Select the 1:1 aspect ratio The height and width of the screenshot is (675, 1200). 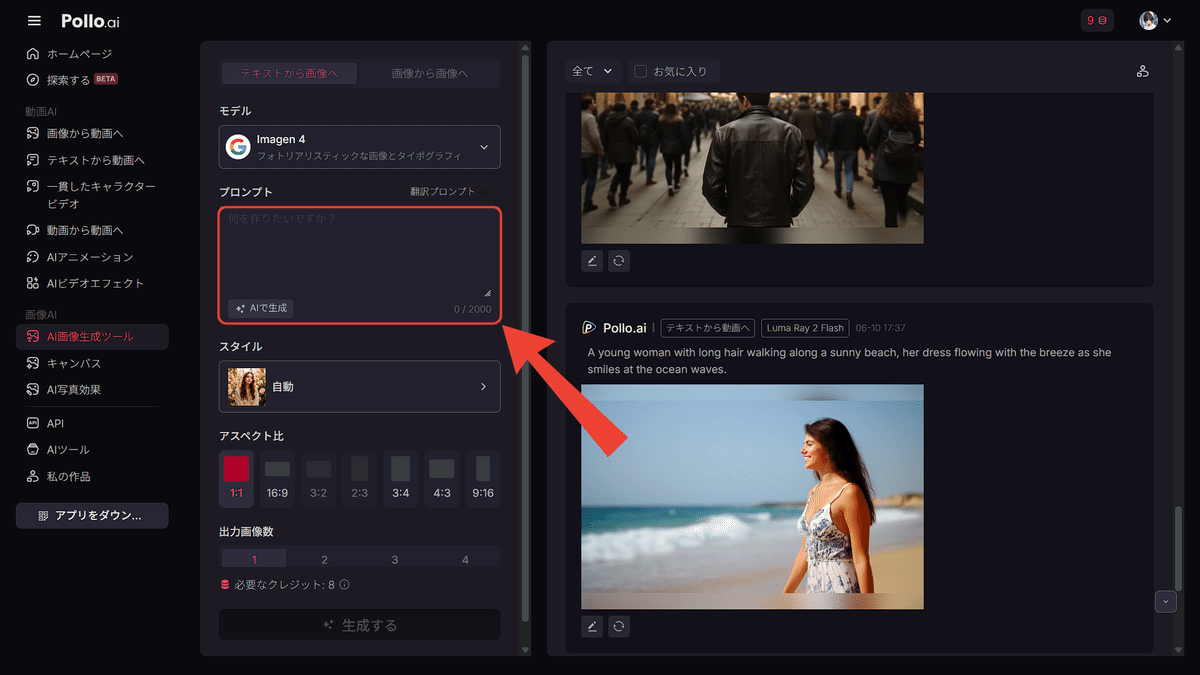pyautogui.click(x=236, y=477)
